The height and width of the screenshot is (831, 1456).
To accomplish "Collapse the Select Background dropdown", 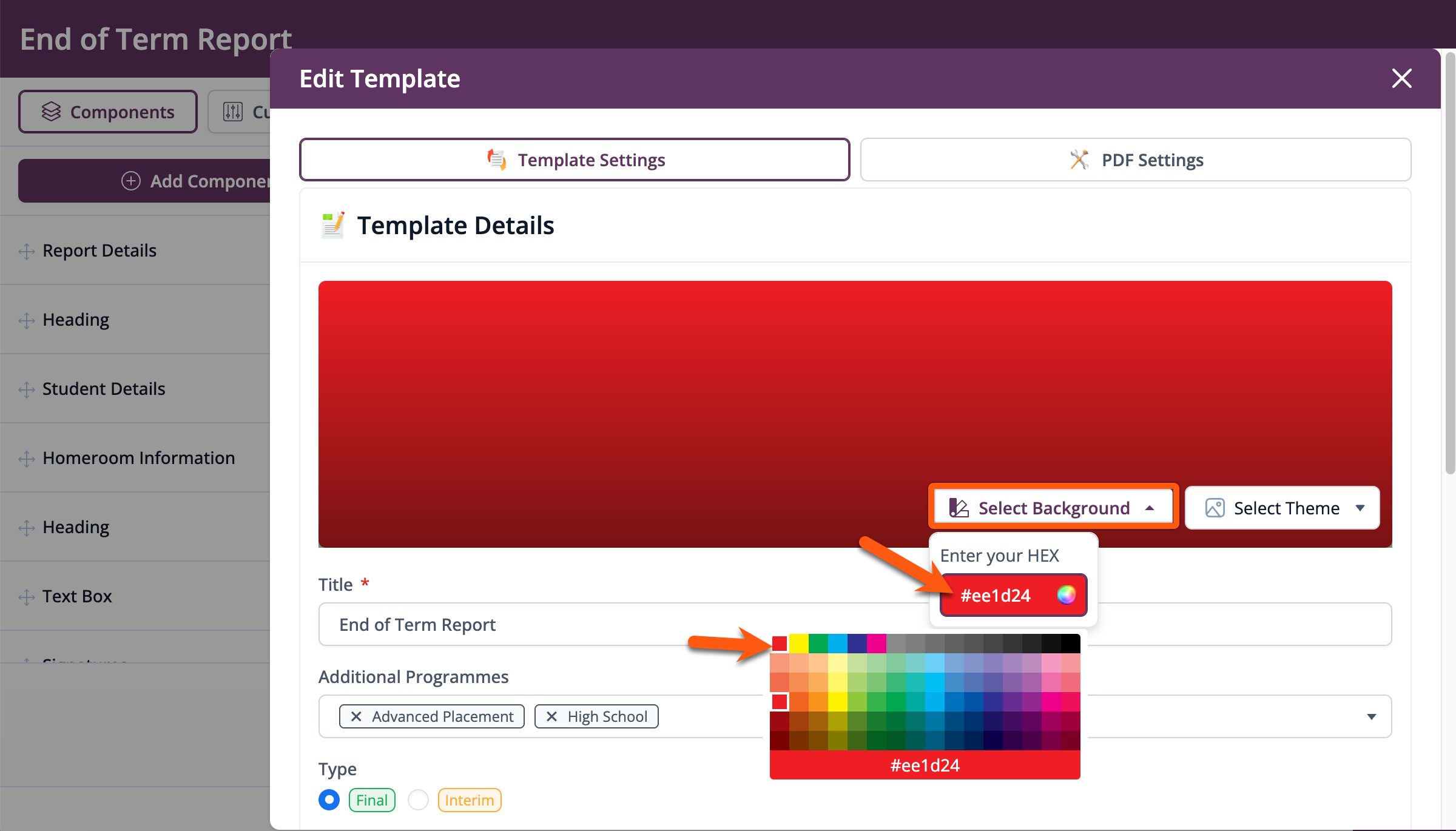I will pyautogui.click(x=1053, y=508).
